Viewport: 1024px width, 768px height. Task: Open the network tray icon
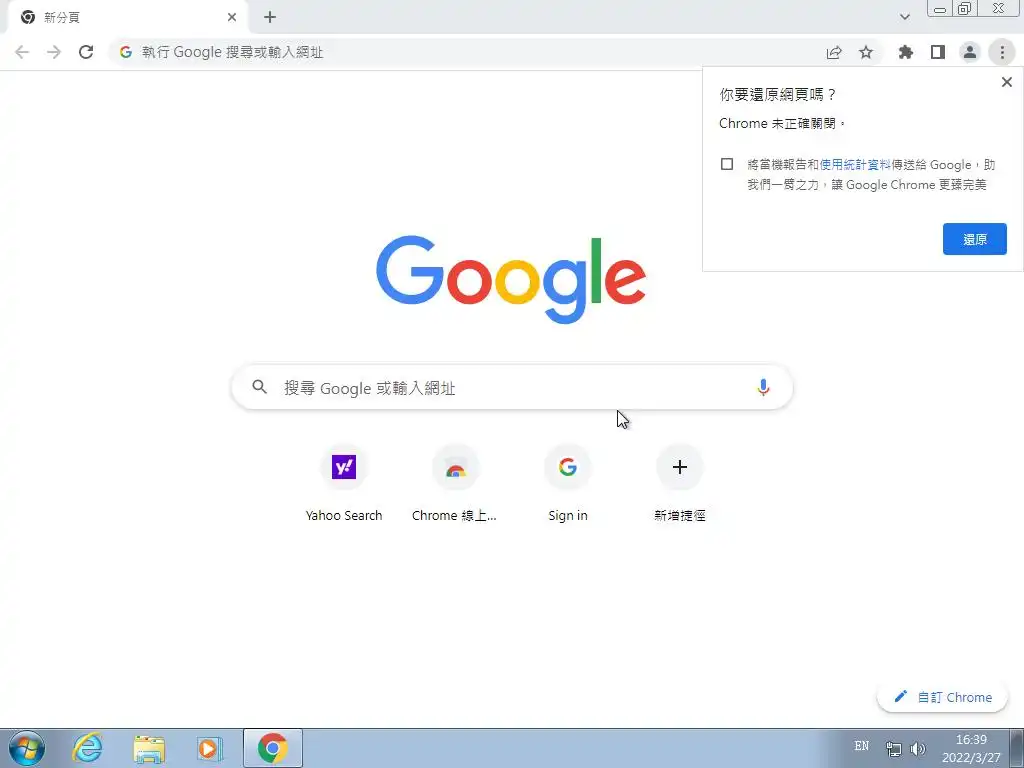tap(893, 749)
